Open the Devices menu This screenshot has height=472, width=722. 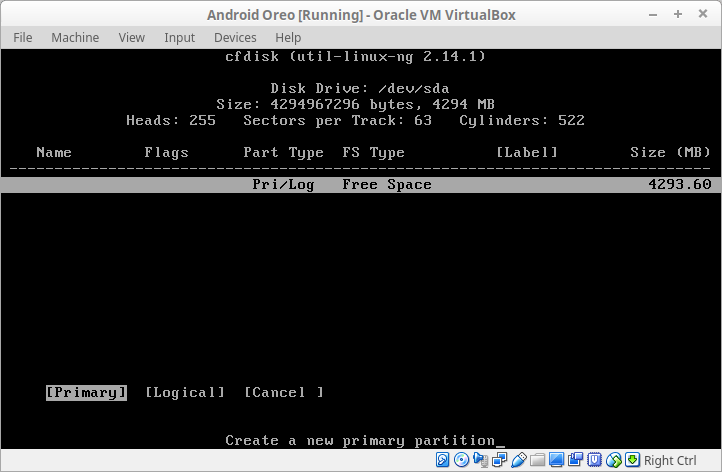pos(235,37)
